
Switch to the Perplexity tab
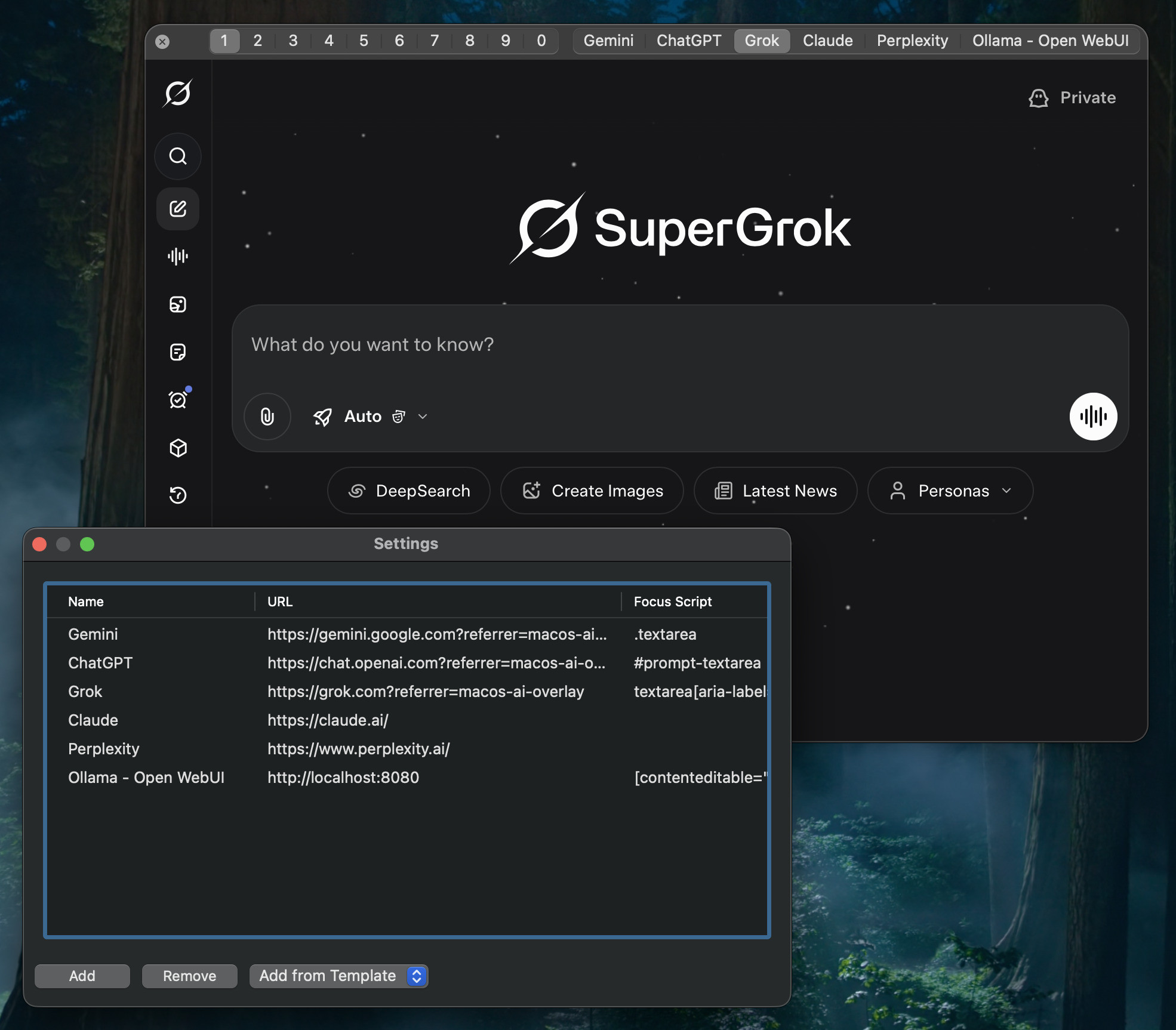912,41
